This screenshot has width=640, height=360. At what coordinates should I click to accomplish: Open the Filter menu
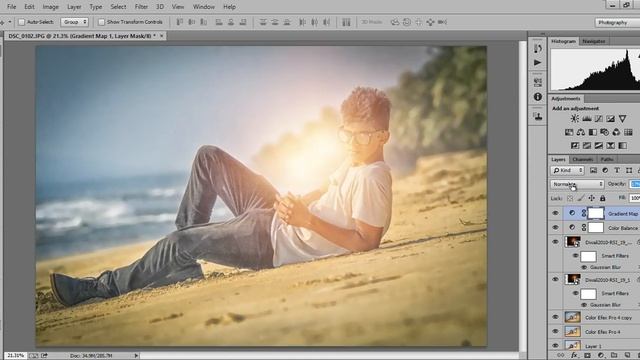(x=141, y=7)
